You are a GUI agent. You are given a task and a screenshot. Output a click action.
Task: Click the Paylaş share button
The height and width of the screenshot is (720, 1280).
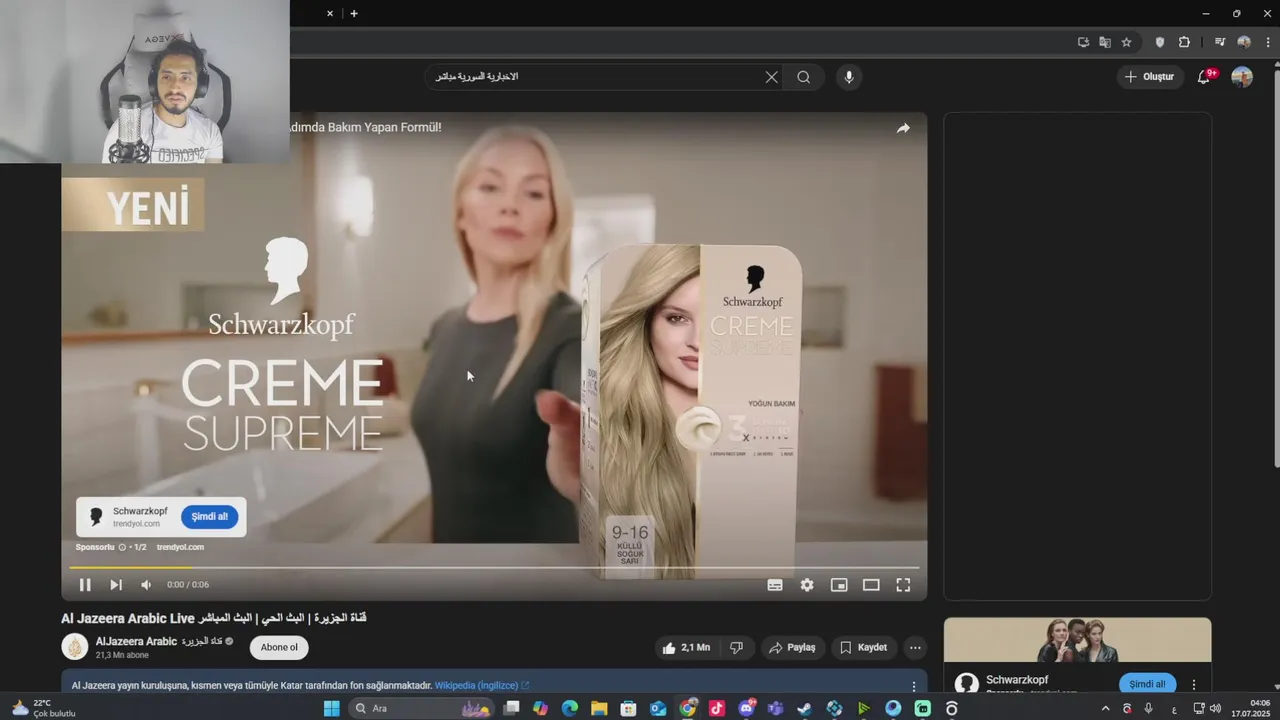click(x=793, y=648)
